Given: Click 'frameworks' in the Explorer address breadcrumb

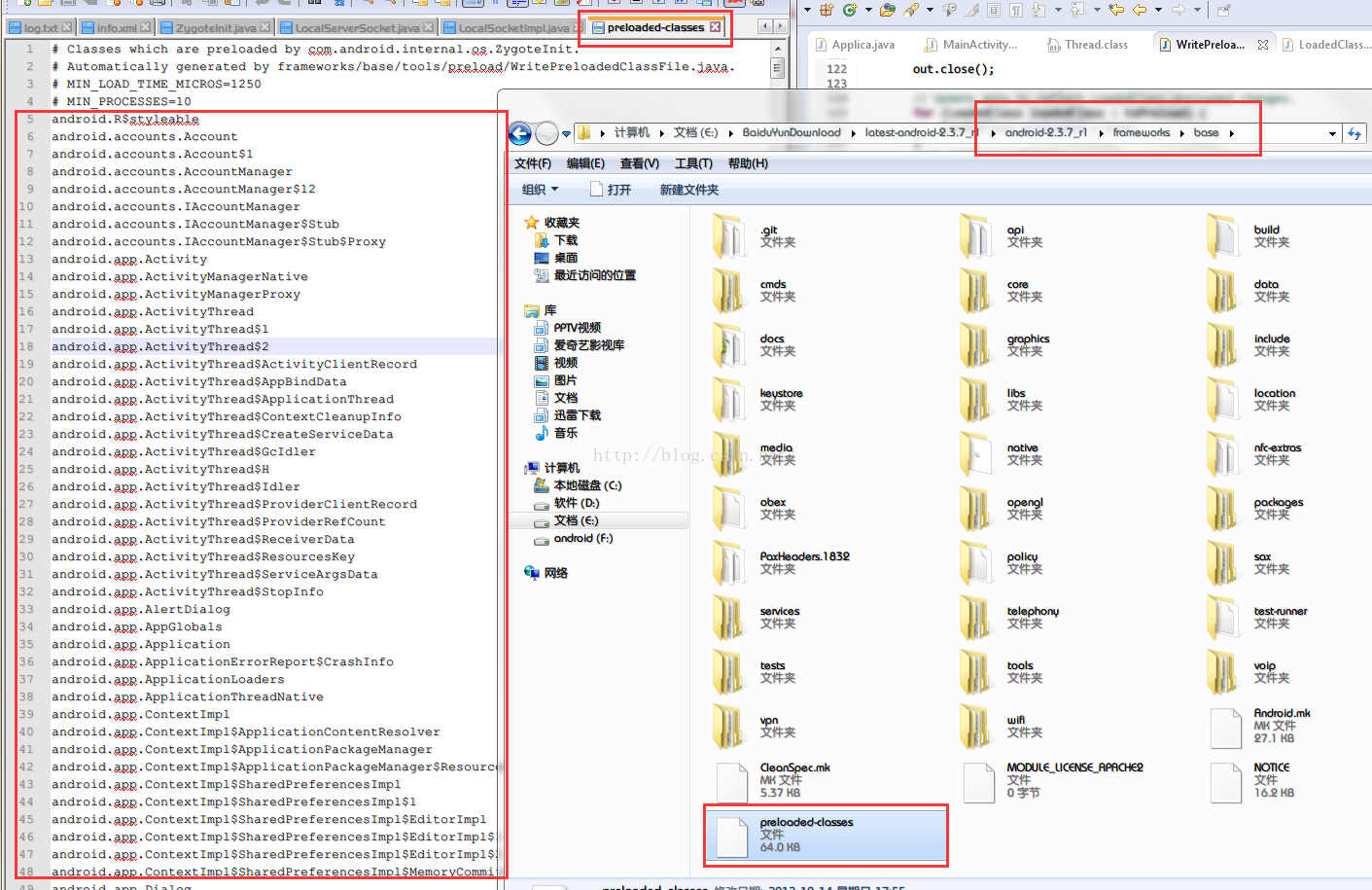Looking at the screenshot, I should tap(1142, 132).
